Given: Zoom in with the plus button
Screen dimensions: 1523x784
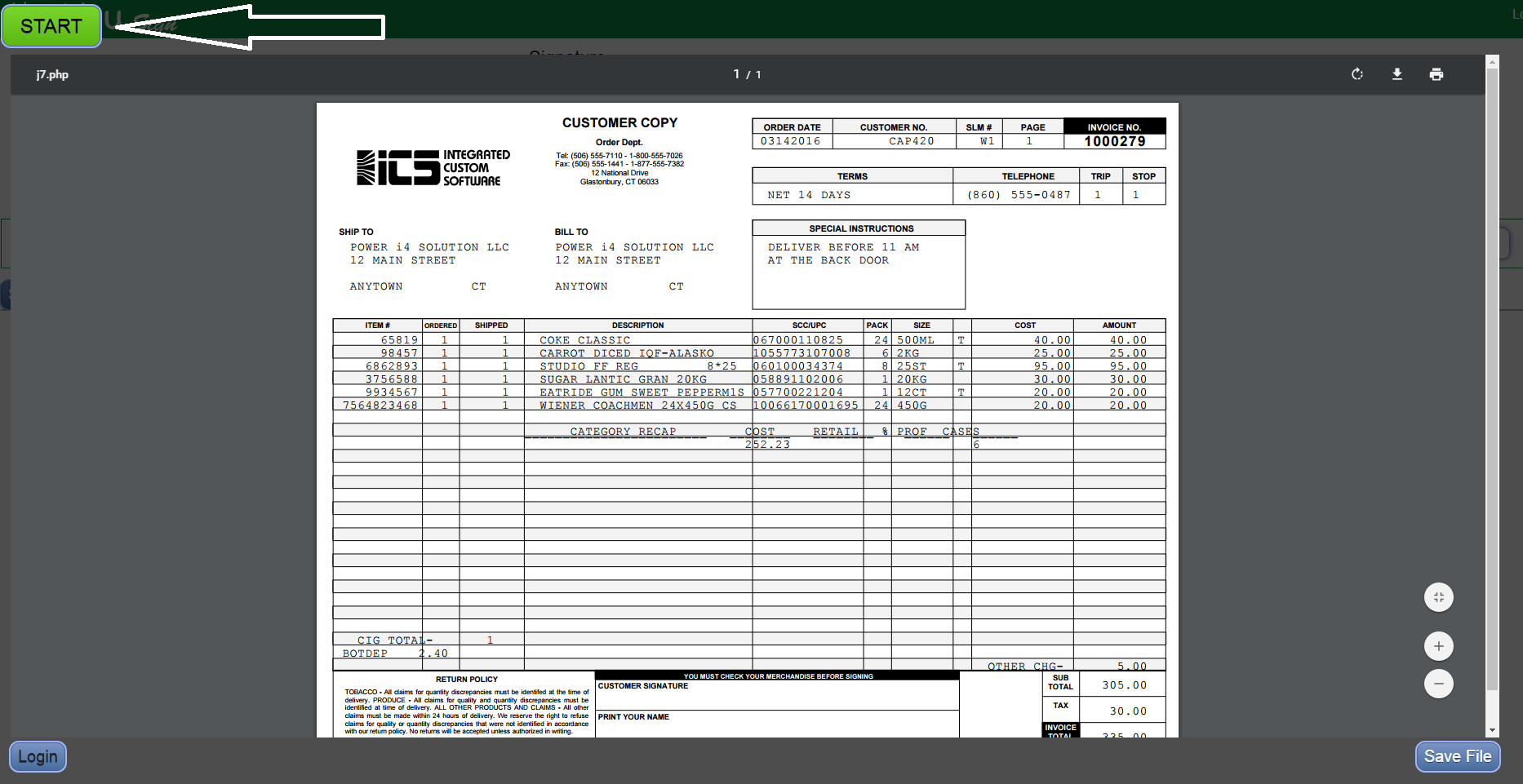Looking at the screenshot, I should point(1439,646).
